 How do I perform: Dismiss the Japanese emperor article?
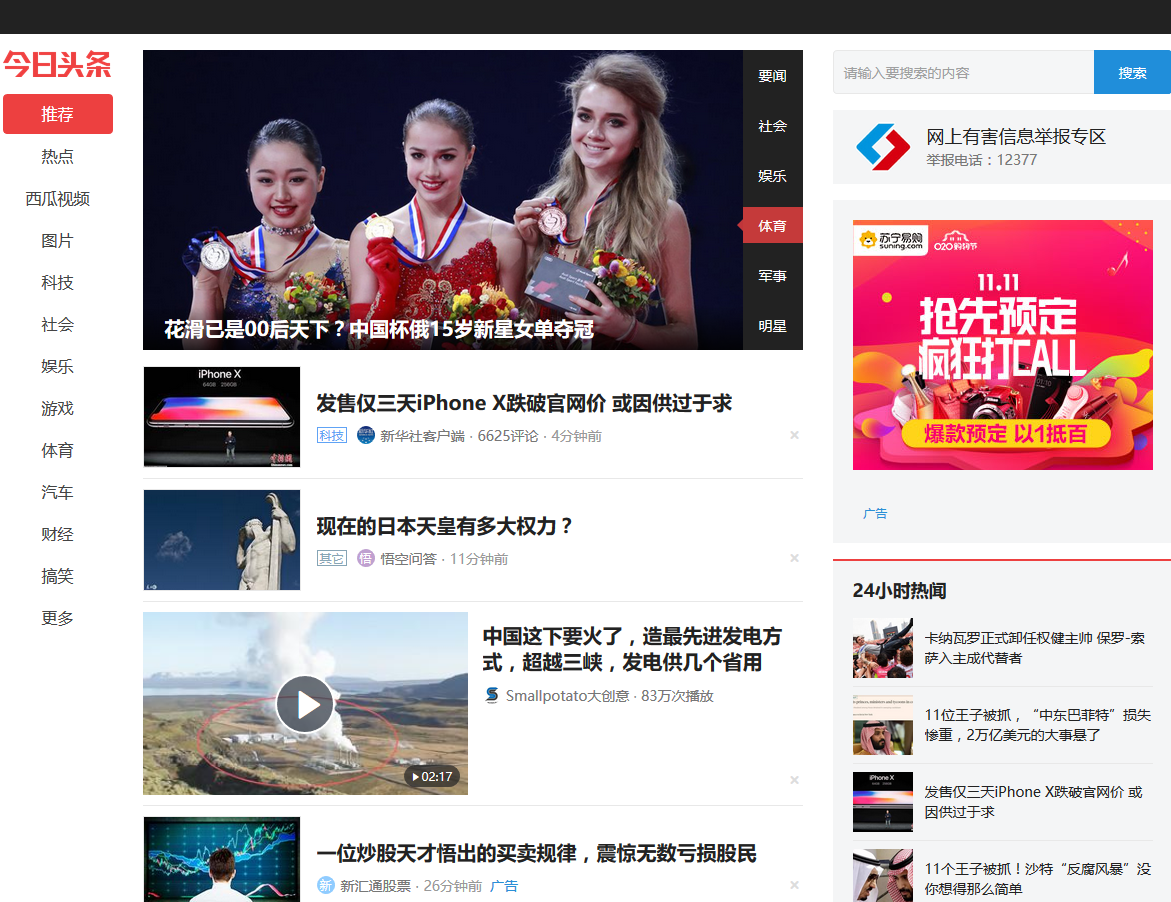(x=795, y=559)
